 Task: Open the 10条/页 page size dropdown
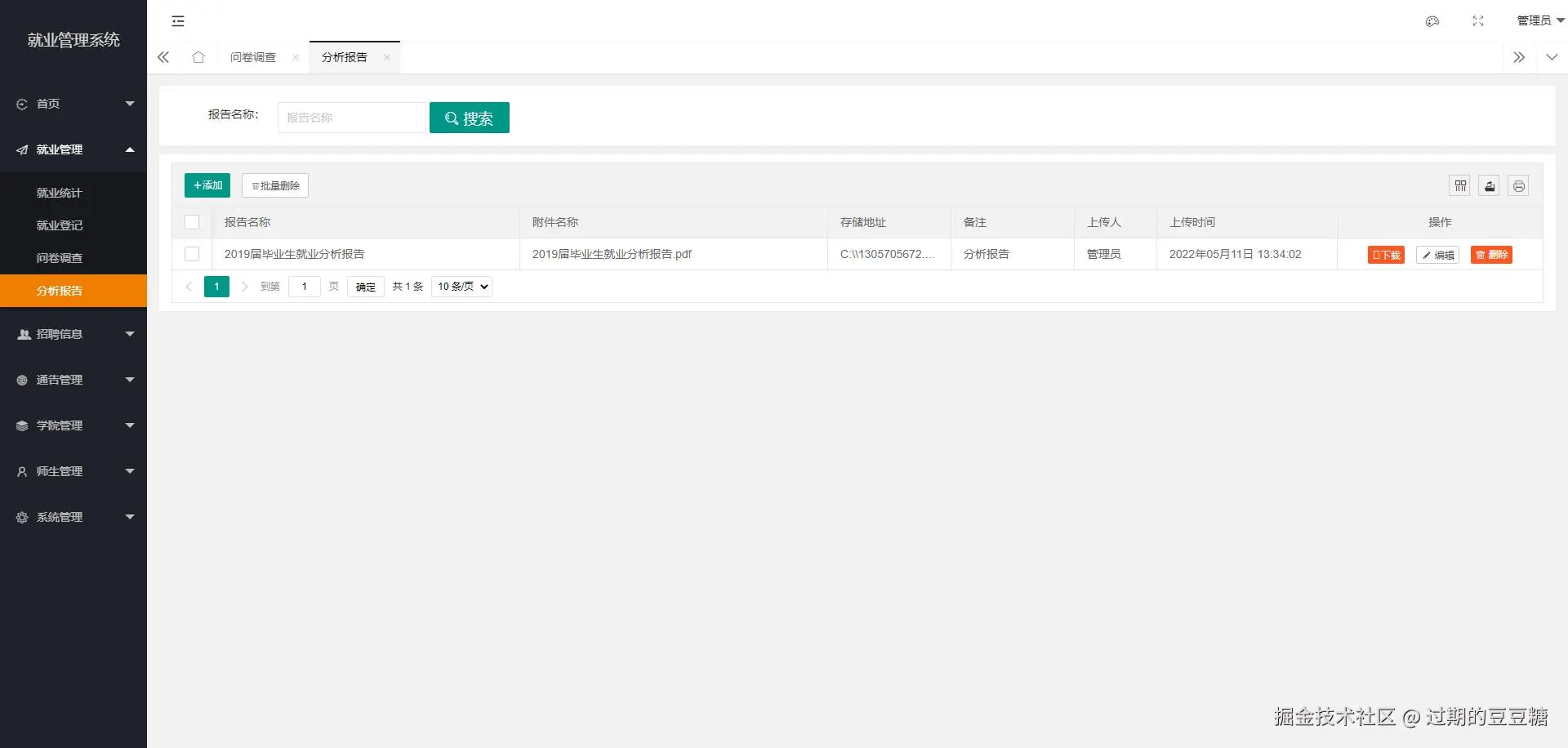tap(461, 286)
